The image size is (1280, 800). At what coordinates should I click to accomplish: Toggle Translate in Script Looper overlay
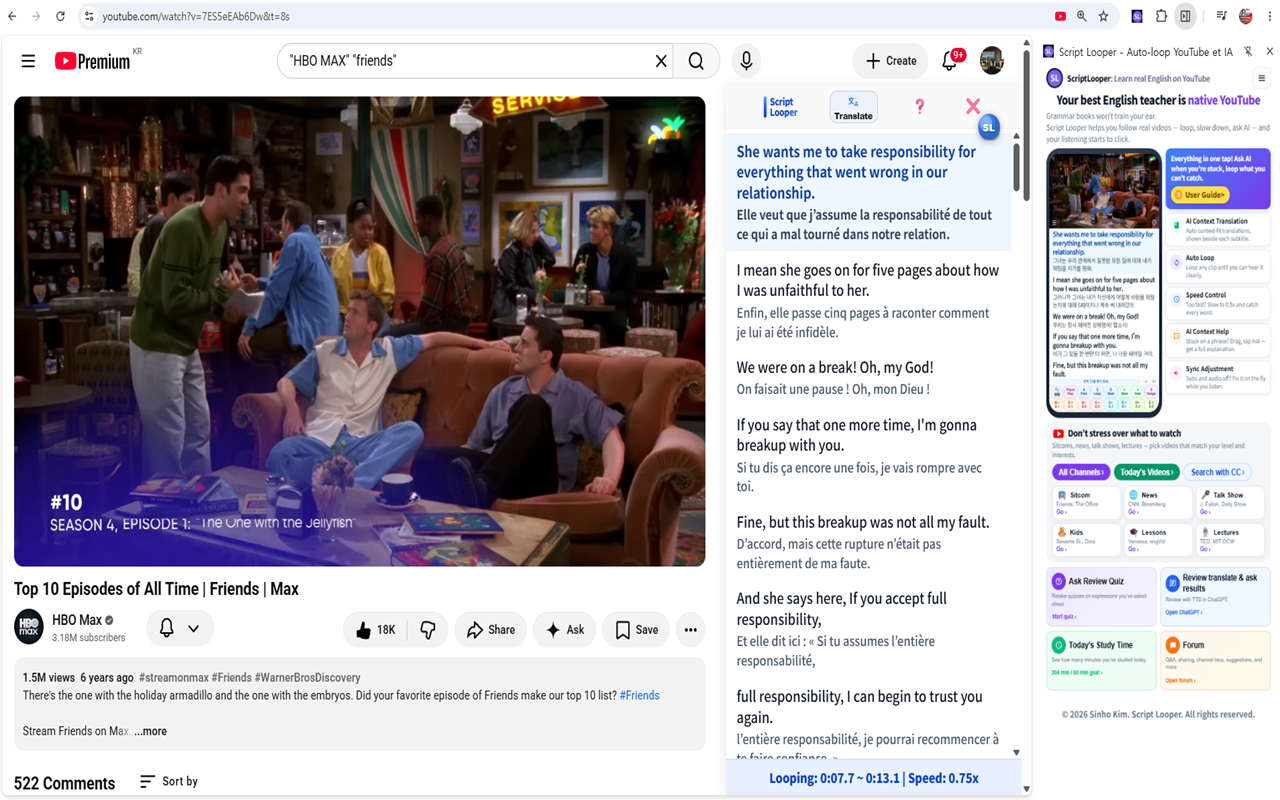853,107
